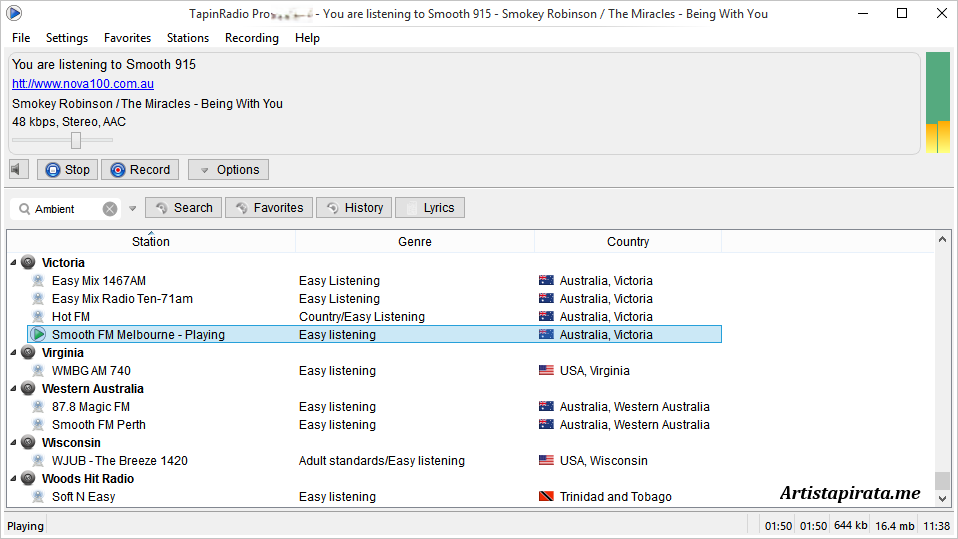The height and width of the screenshot is (539, 958).
Task: Click the USA flag on the WJUB row
Action: [x=546, y=461]
